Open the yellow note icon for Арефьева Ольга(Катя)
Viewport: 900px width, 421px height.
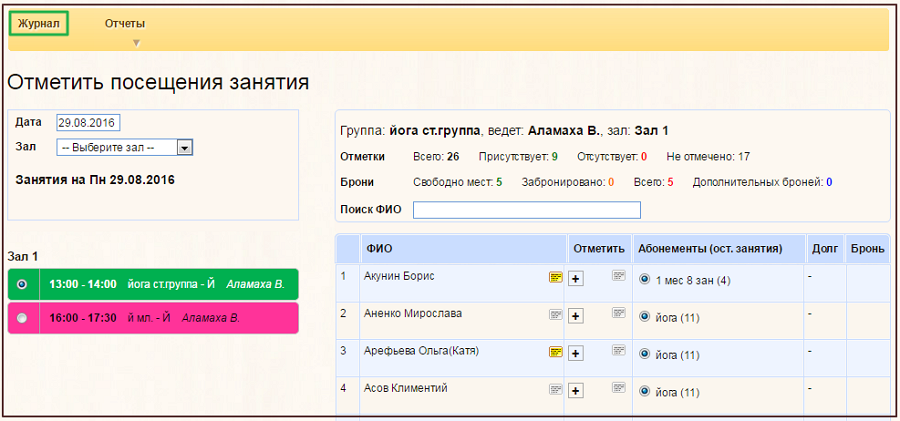[556, 352]
